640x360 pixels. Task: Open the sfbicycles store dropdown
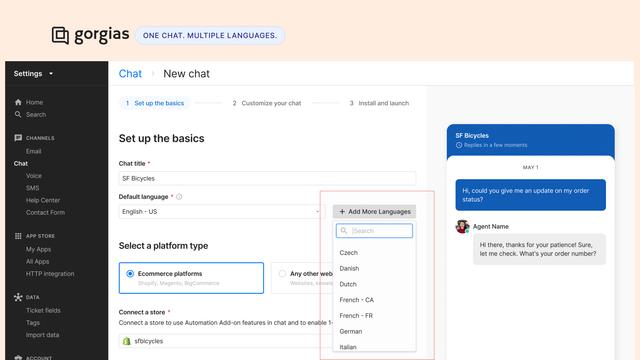point(226,341)
